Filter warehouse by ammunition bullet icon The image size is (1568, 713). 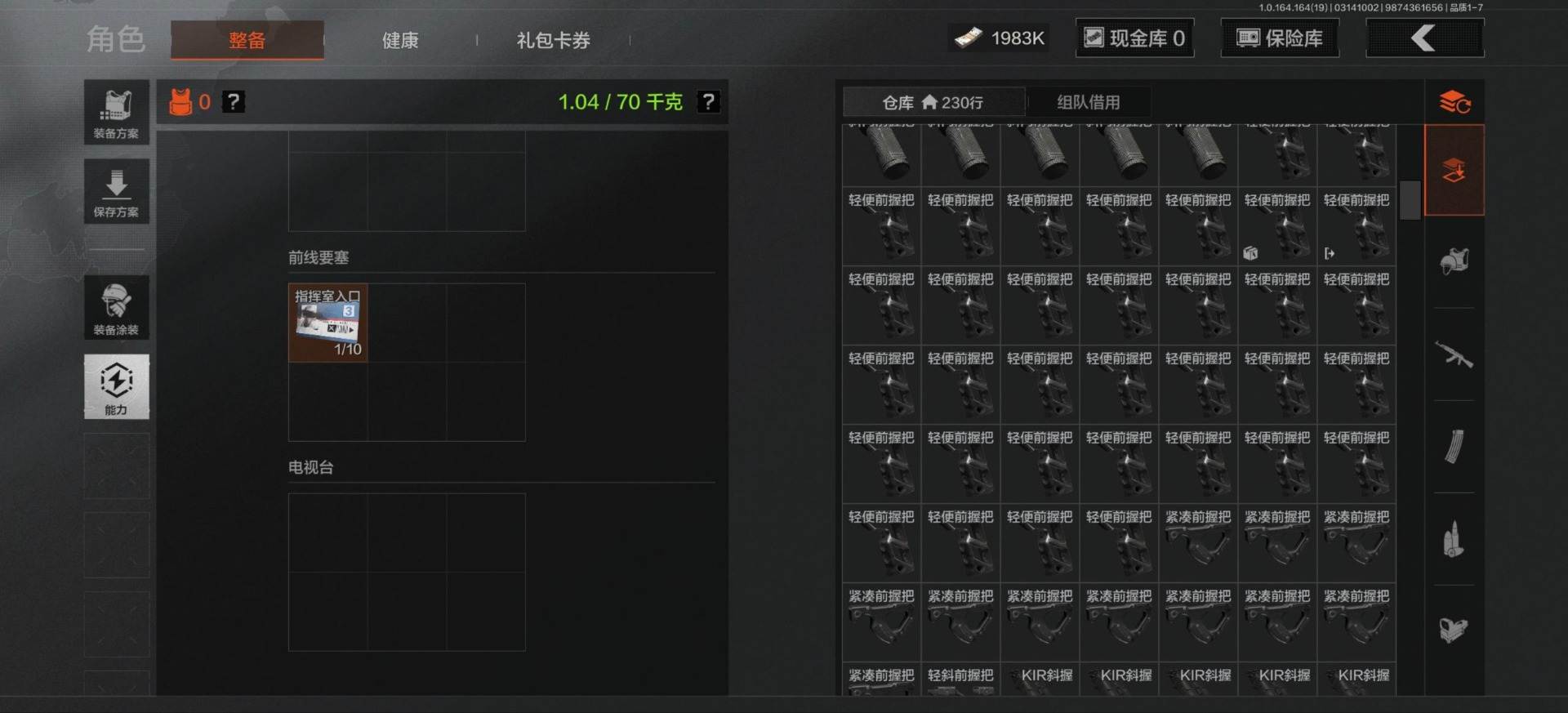(x=1454, y=539)
